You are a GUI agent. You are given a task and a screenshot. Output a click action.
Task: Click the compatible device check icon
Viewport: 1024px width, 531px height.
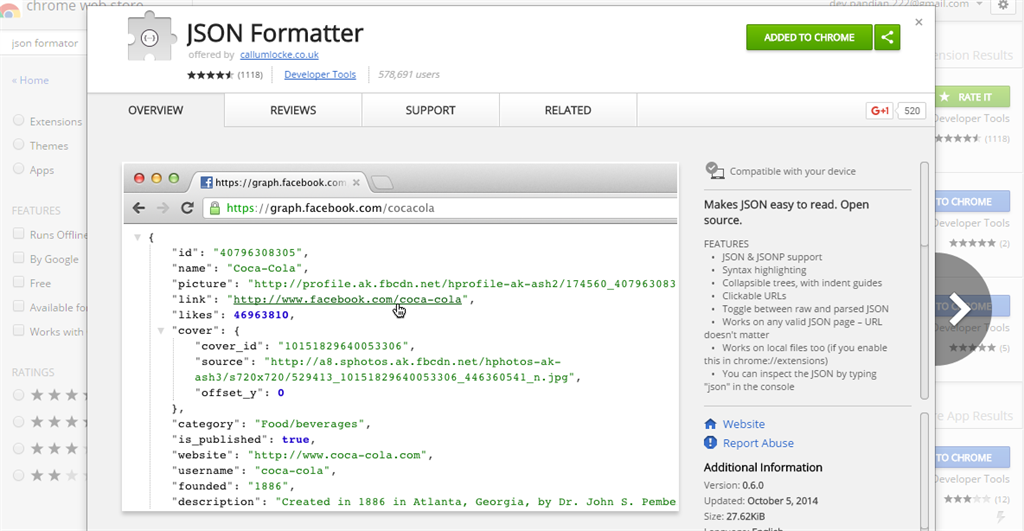click(714, 171)
